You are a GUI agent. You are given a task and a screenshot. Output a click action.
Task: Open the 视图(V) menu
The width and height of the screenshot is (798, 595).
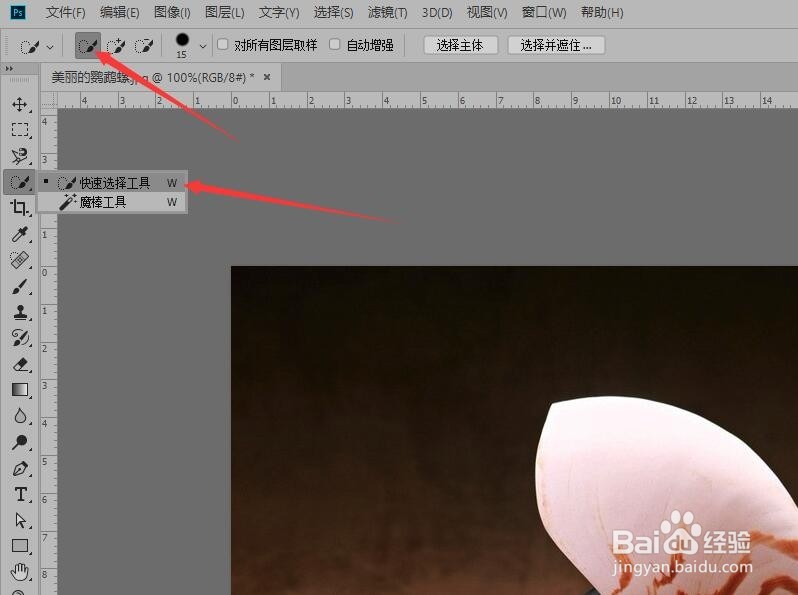487,12
